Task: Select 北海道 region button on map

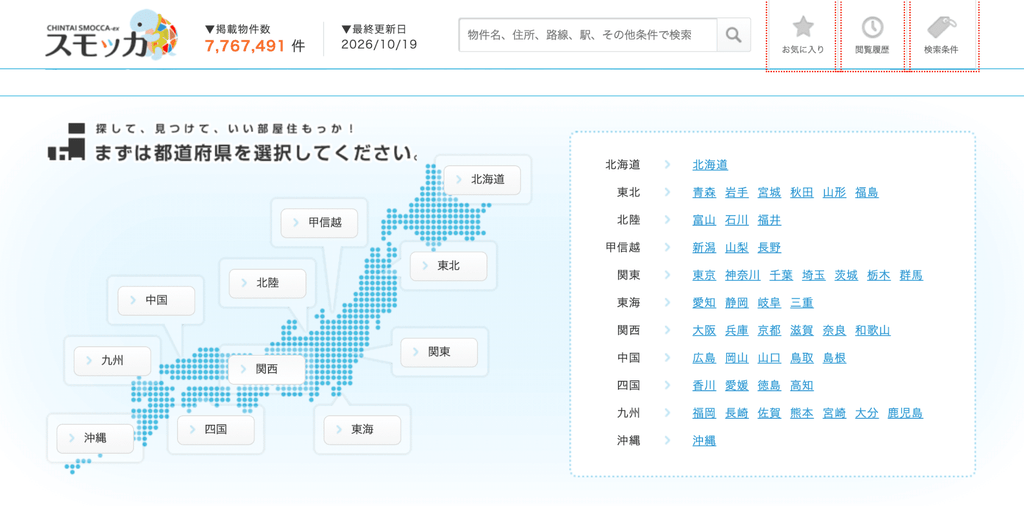Action: (x=482, y=180)
